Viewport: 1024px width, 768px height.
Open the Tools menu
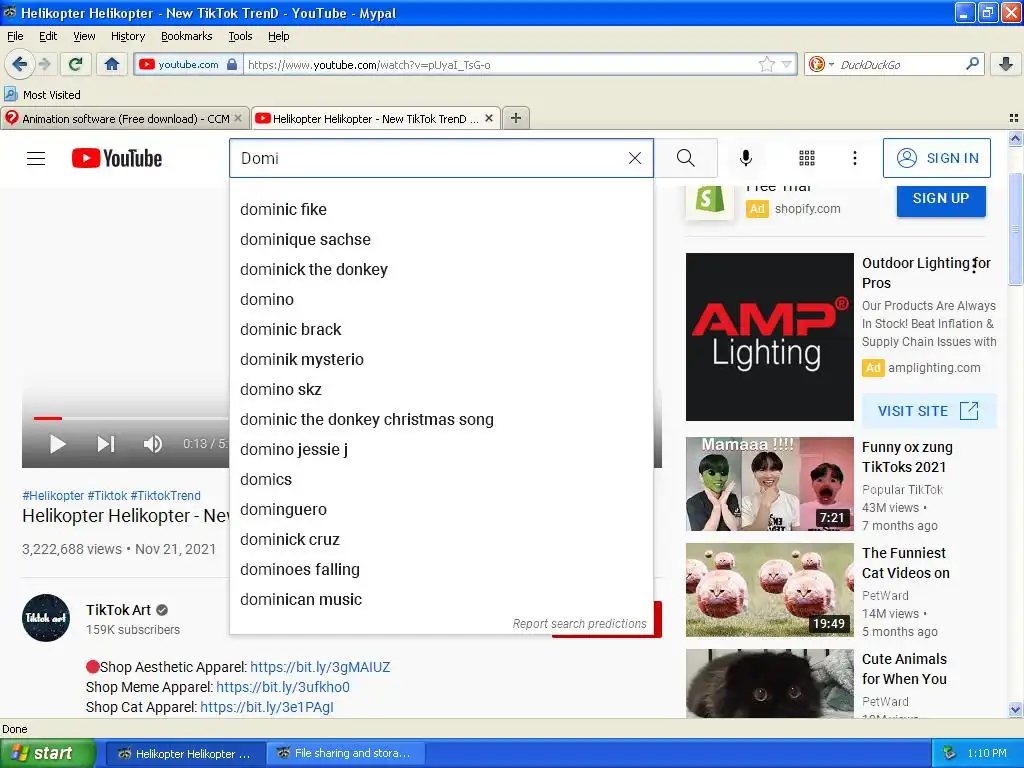(x=240, y=36)
